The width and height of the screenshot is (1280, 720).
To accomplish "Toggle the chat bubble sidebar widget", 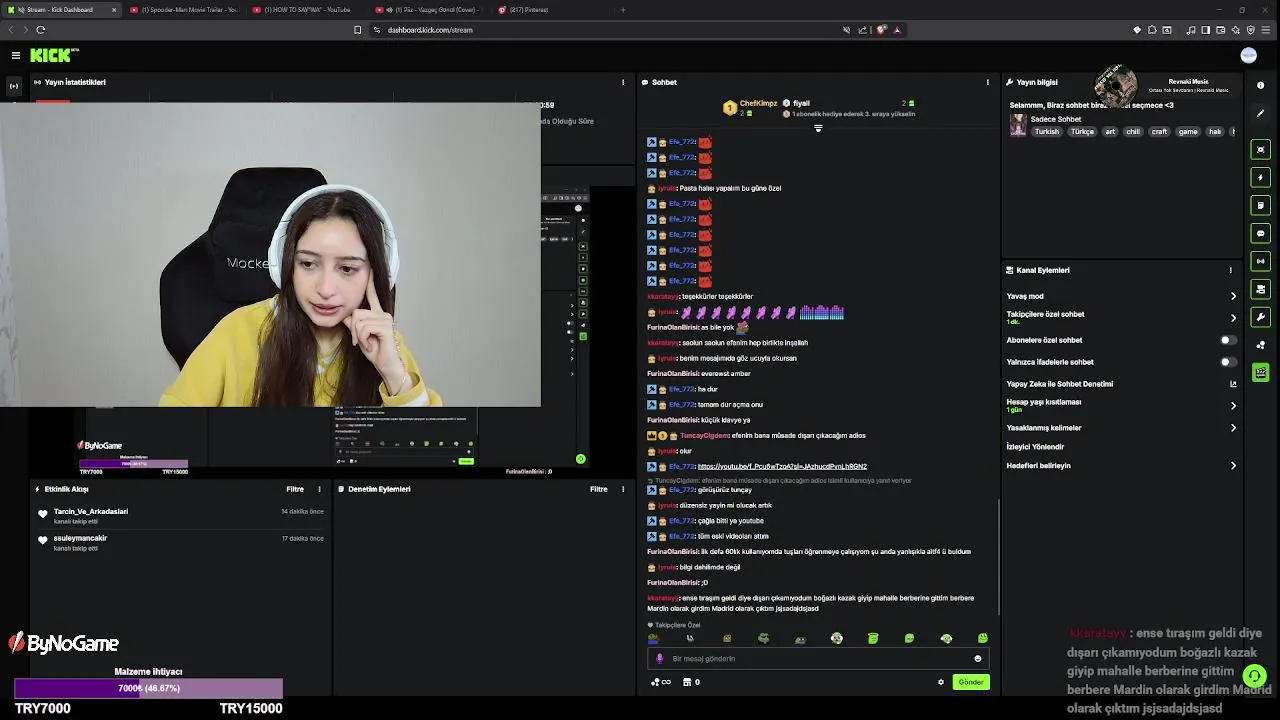I will [1261, 233].
